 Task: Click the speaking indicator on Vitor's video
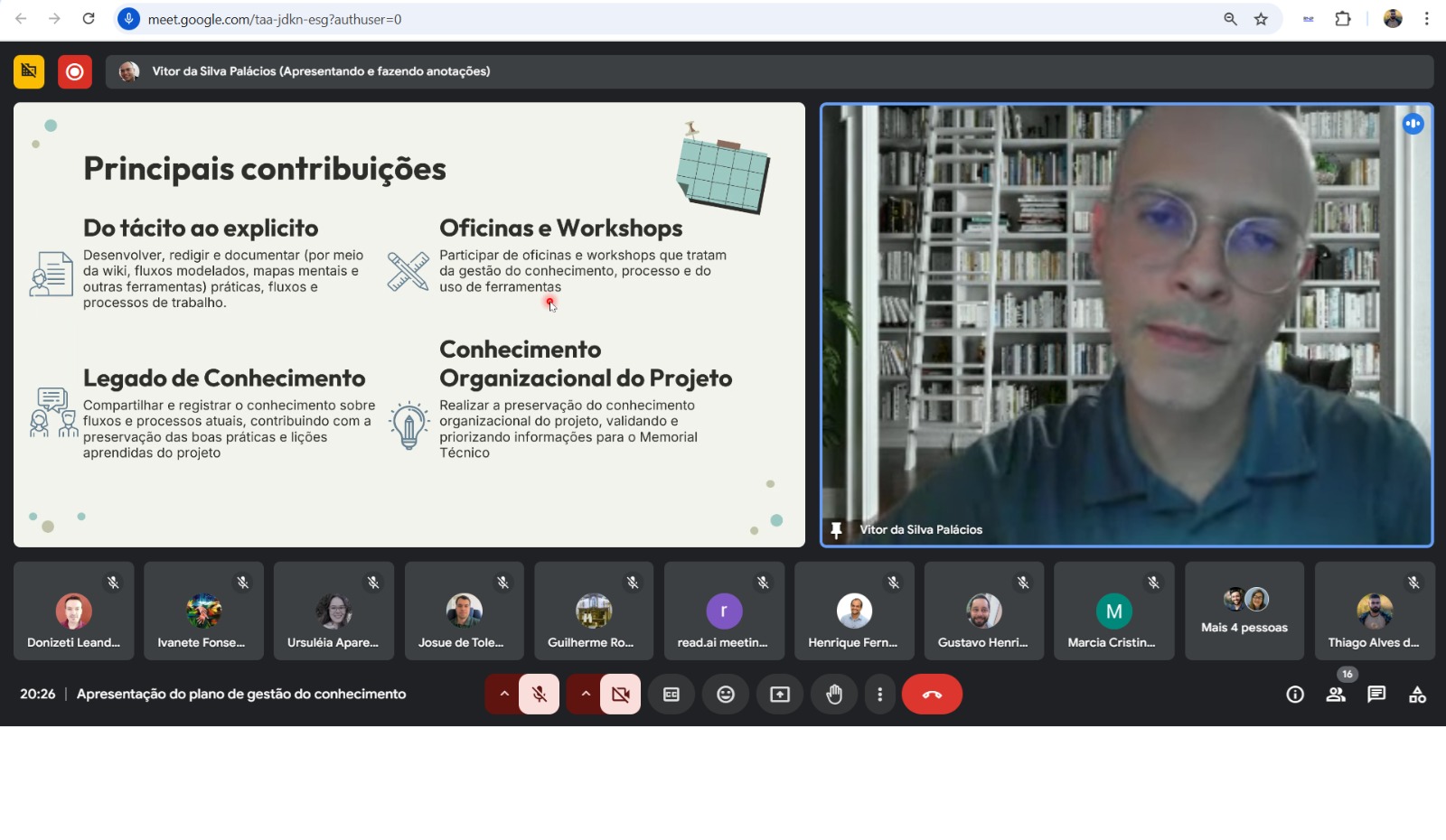point(1413,124)
